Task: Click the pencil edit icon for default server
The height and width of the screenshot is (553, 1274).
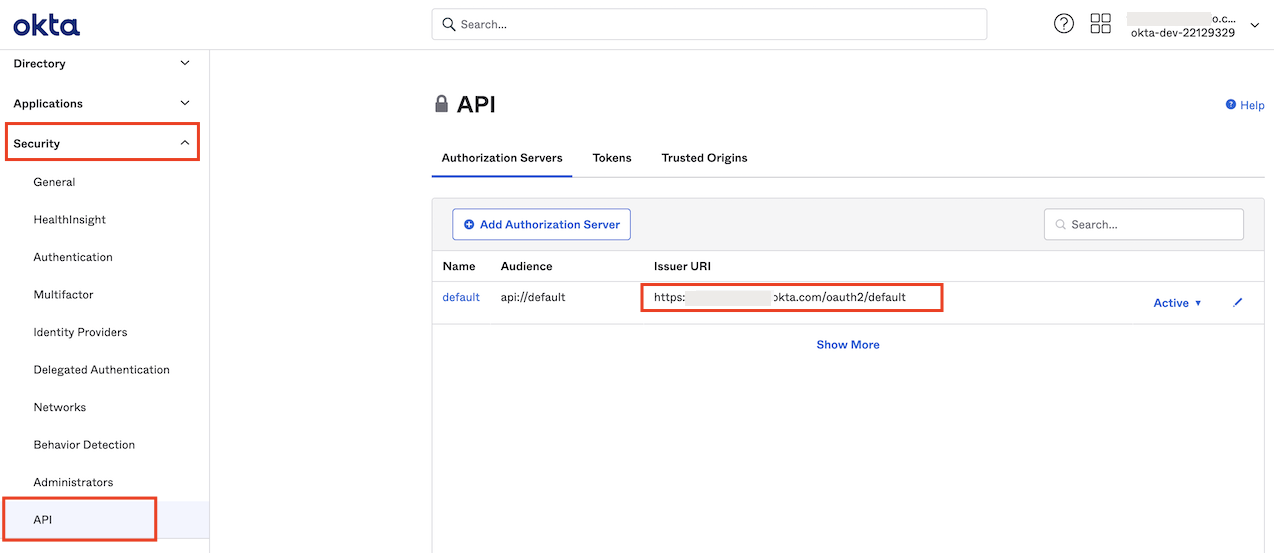Action: [x=1238, y=303]
